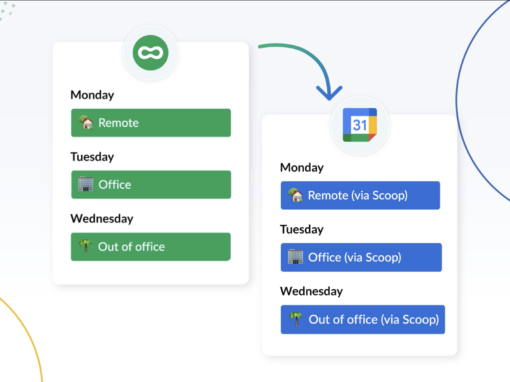Image resolution: width=510 pixels, height=382 pixels.
Task: Click Tuesday label in the calendar card
Action: tap(302, 229)
